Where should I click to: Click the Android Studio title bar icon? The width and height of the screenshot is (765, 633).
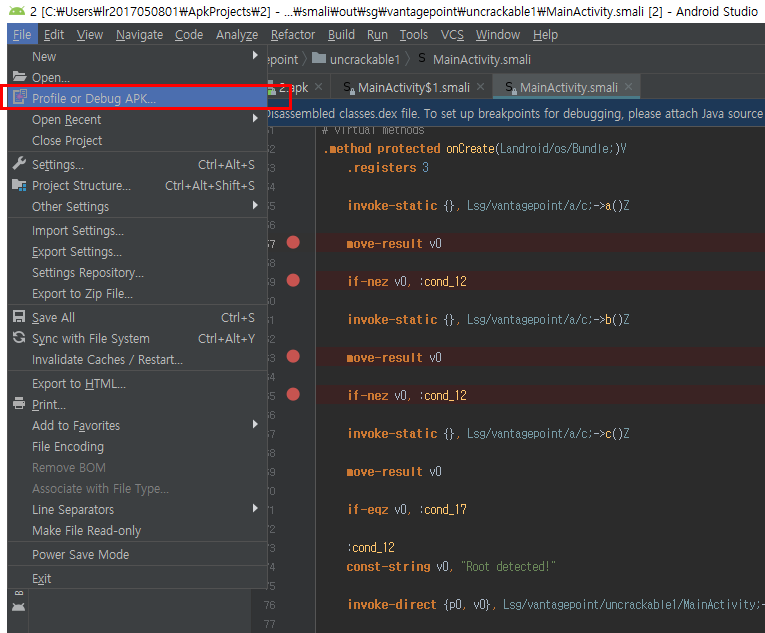[17, 11]
